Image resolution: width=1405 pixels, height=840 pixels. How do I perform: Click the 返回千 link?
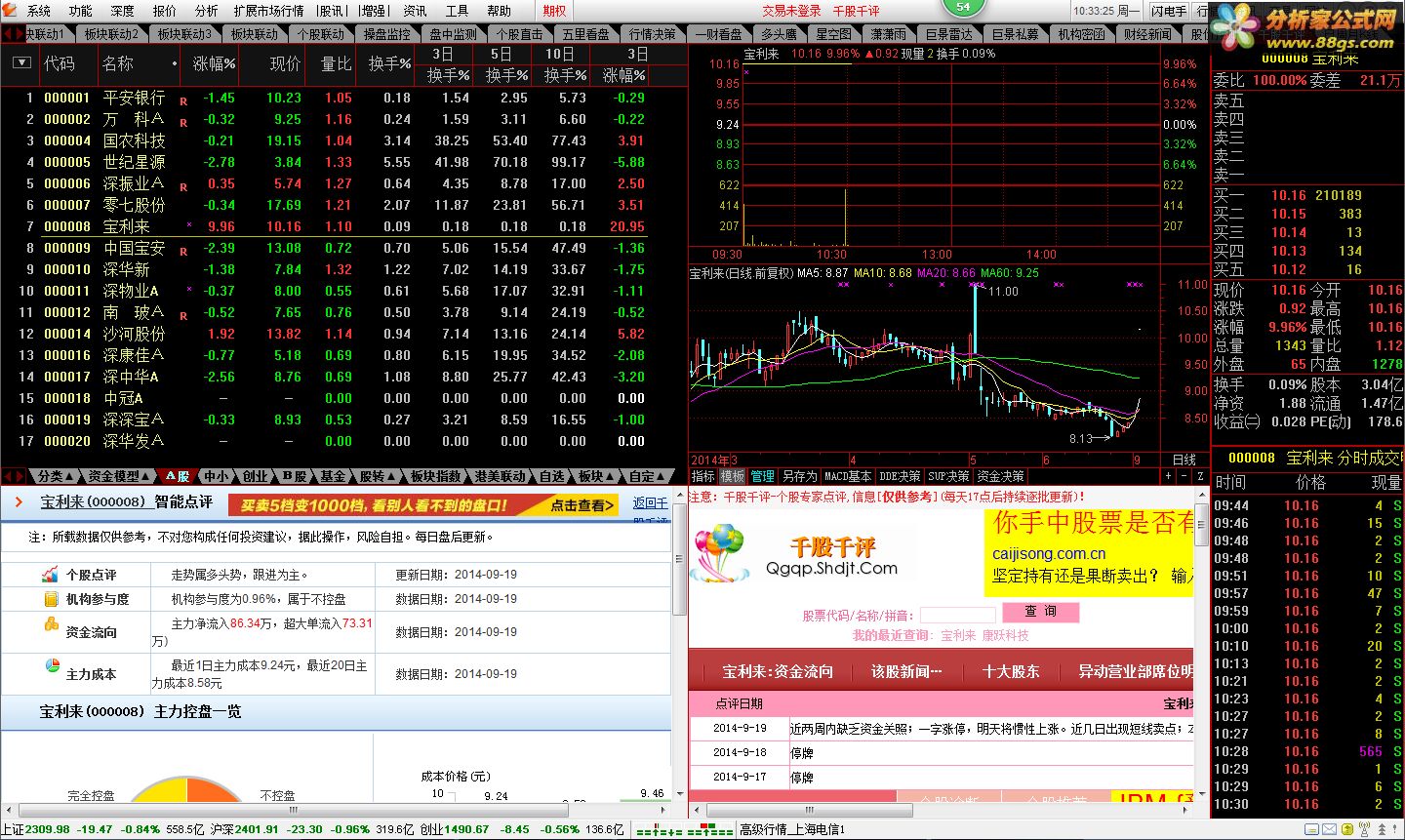[x=650, y=503]
